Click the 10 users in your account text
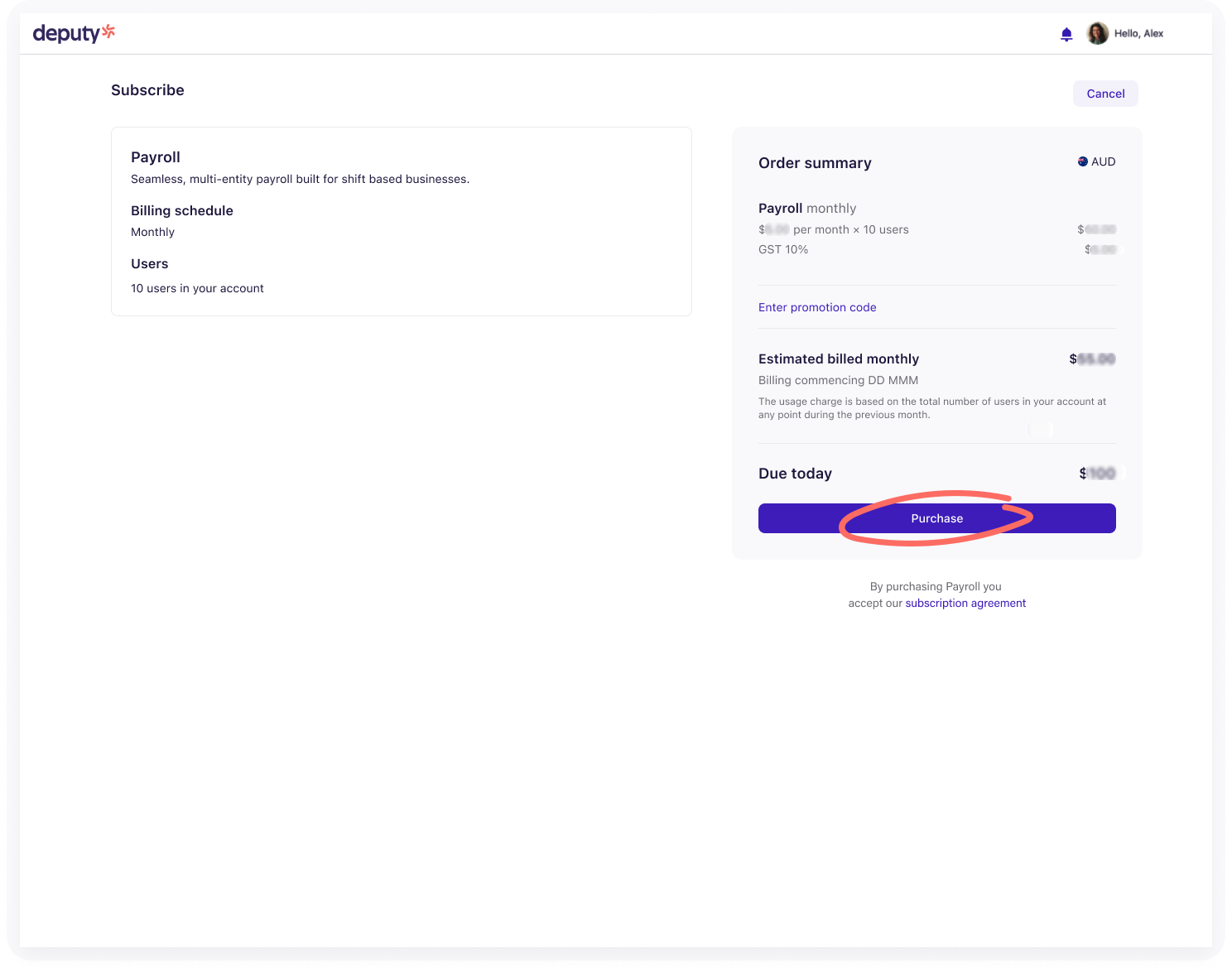Image resolution: width=1232 pixels, height=977 pixels. [x=197, y=288]
